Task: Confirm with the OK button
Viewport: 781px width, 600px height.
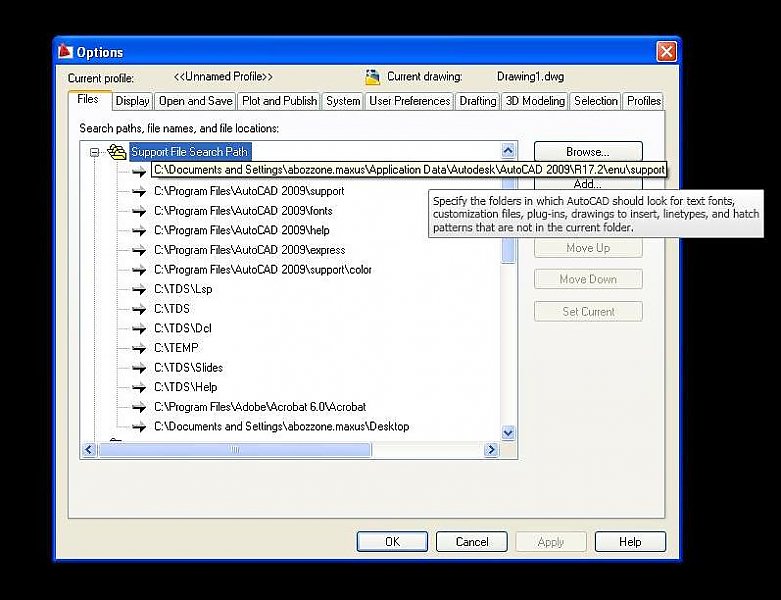Action: (x=392, y=542)
